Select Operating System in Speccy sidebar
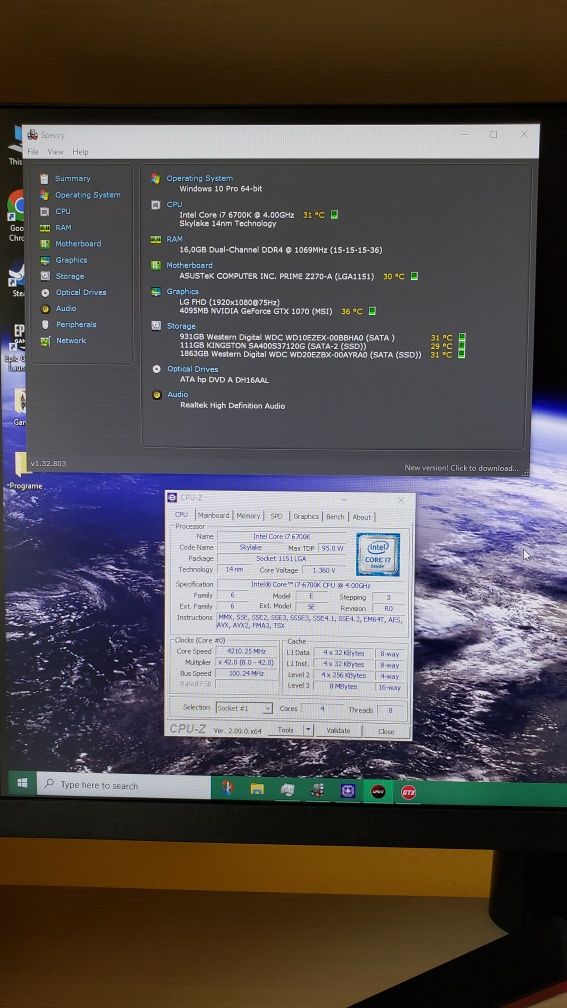 pos(87,195)
